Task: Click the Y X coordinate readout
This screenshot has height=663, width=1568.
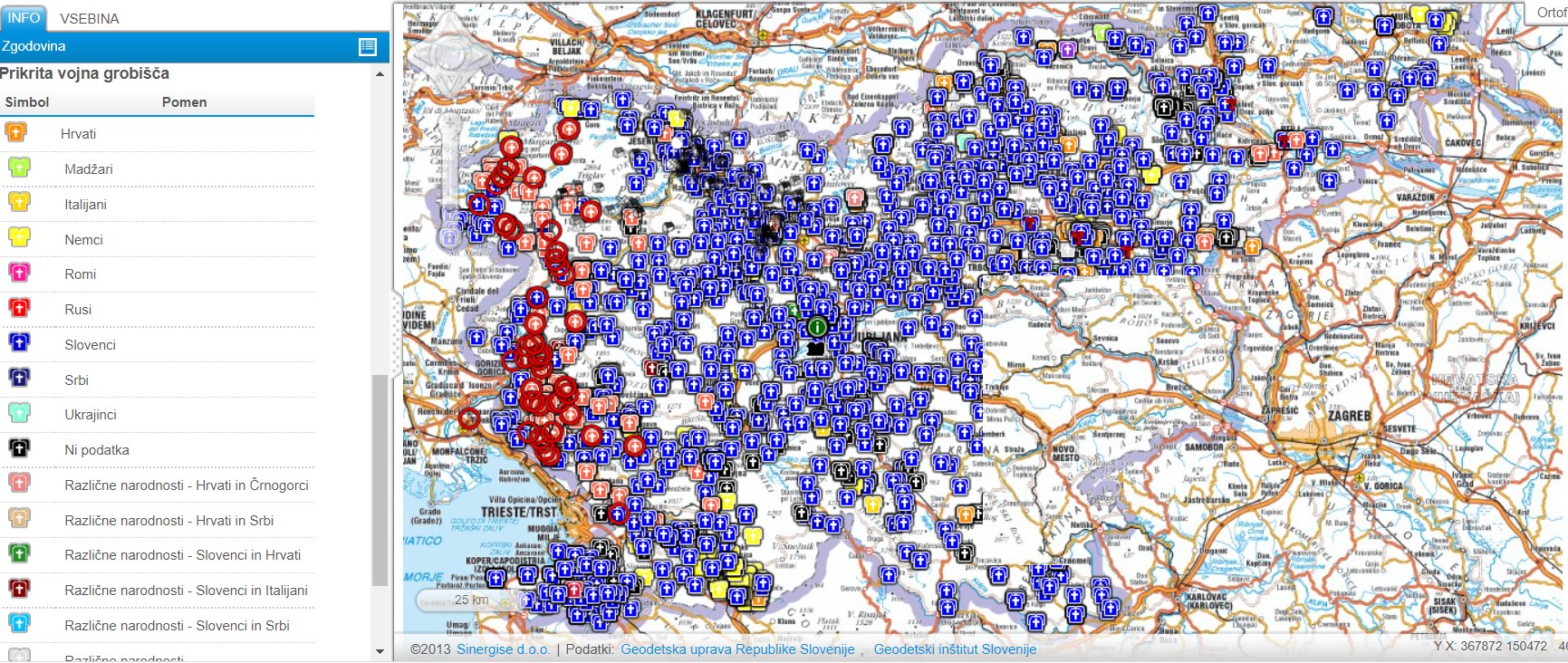Action: [1490, 646]
